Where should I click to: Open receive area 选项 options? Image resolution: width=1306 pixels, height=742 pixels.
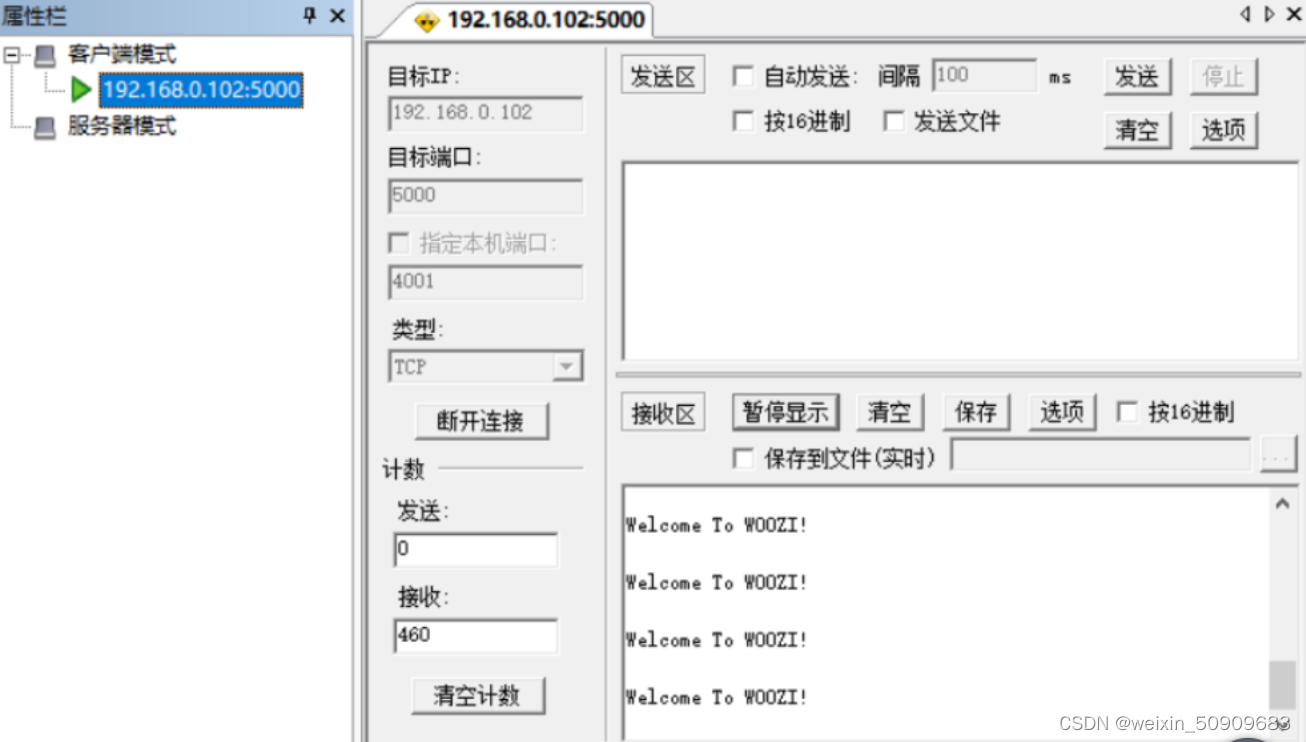(1062, 412)
